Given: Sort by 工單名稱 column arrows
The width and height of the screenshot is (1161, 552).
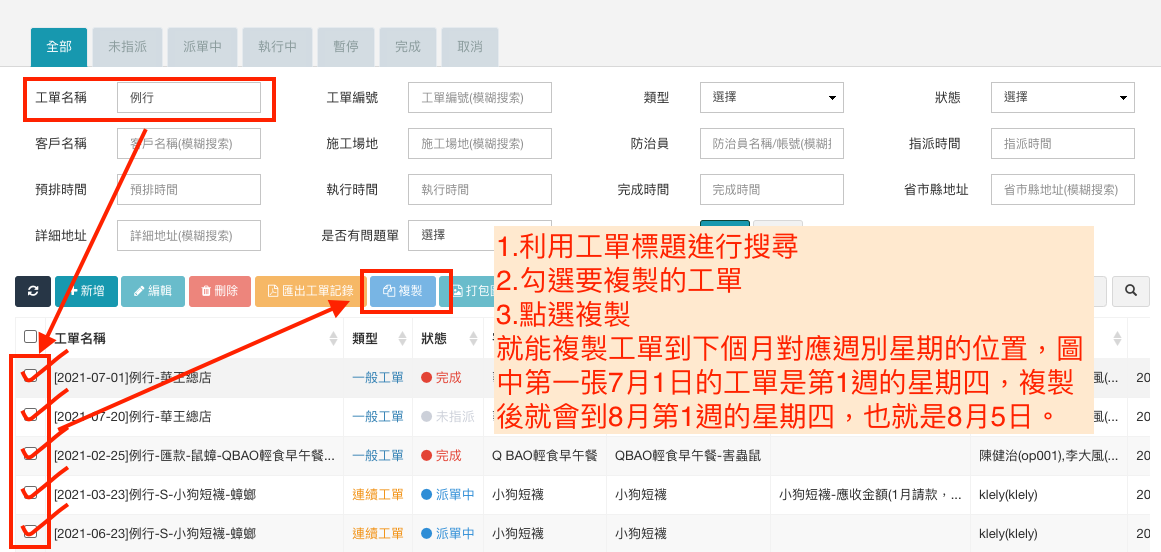Looking at the screenshot, I should tap(333, 339).
